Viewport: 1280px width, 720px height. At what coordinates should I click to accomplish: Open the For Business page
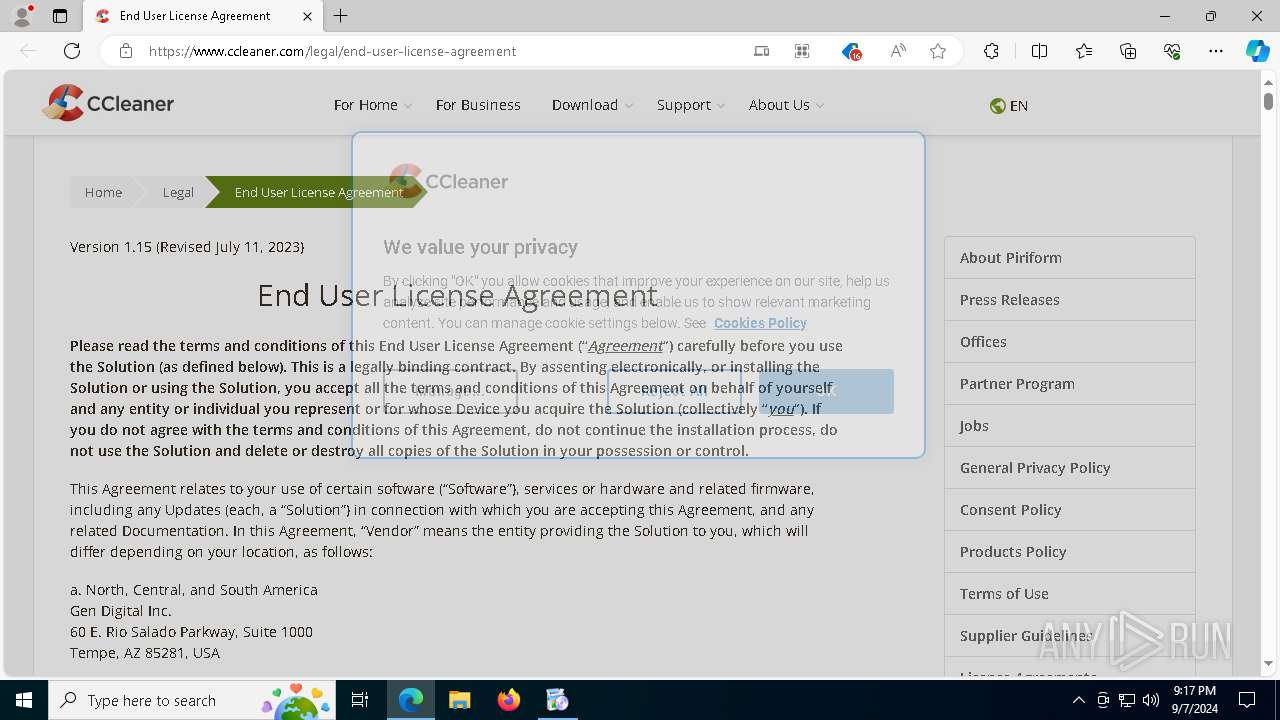pos(478,105)
